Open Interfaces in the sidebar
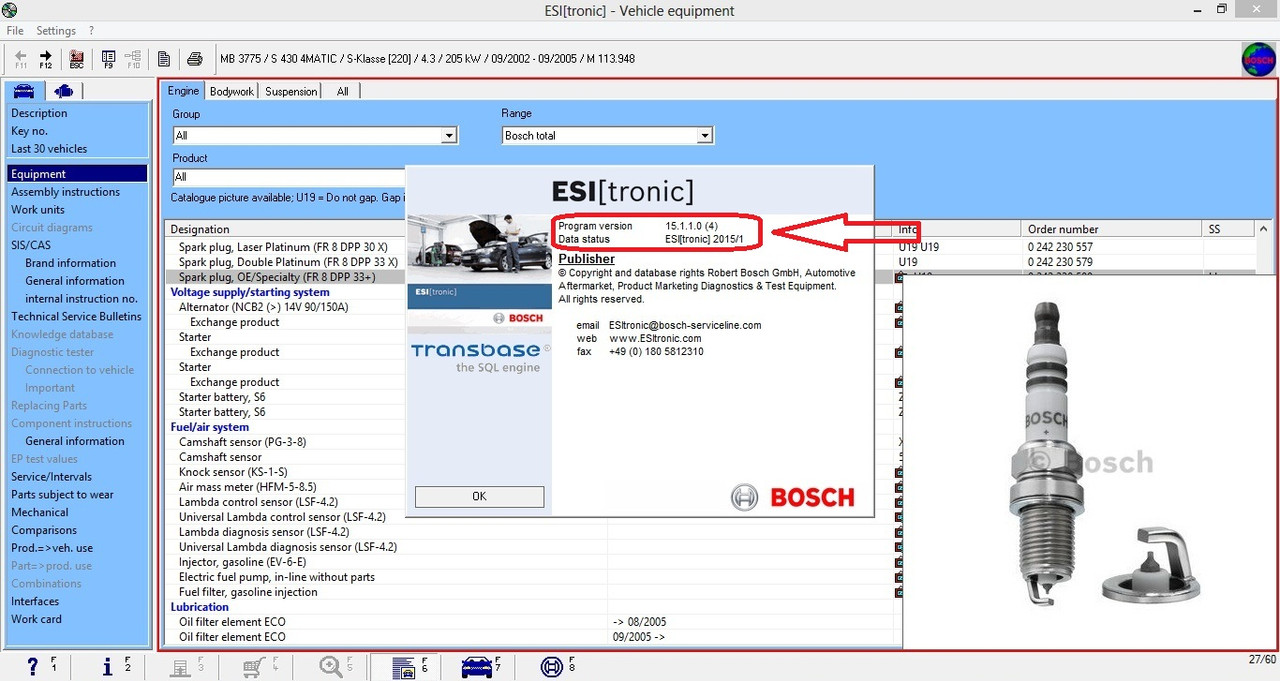Viewport: 1280px width, 681px height. [x=35, y=602]
